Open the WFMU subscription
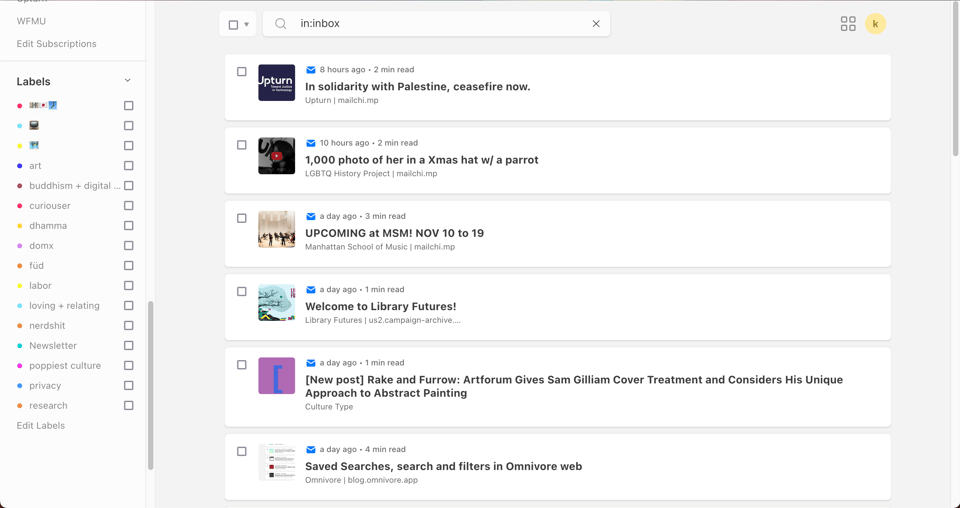 click(x=31, y=21)
